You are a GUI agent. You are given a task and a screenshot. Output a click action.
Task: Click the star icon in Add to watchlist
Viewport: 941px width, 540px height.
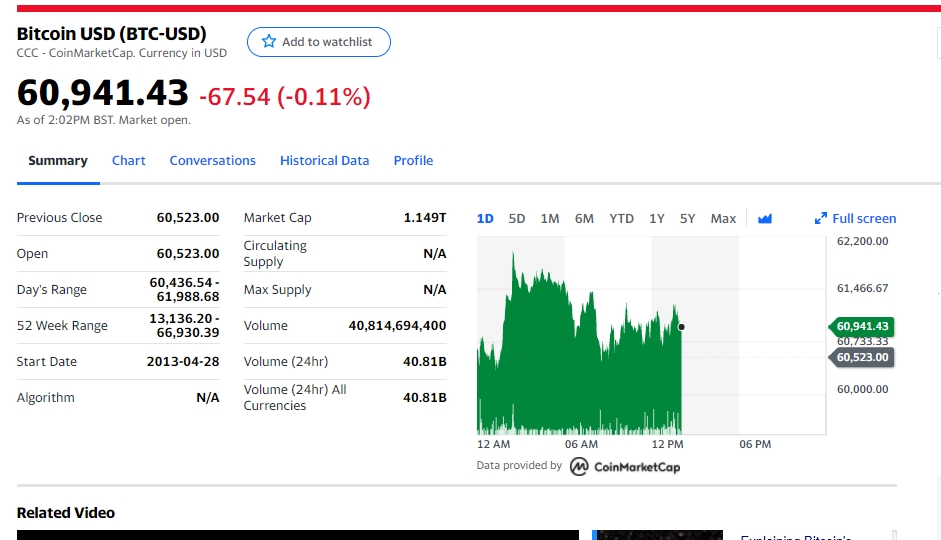[x=269, y=41]
